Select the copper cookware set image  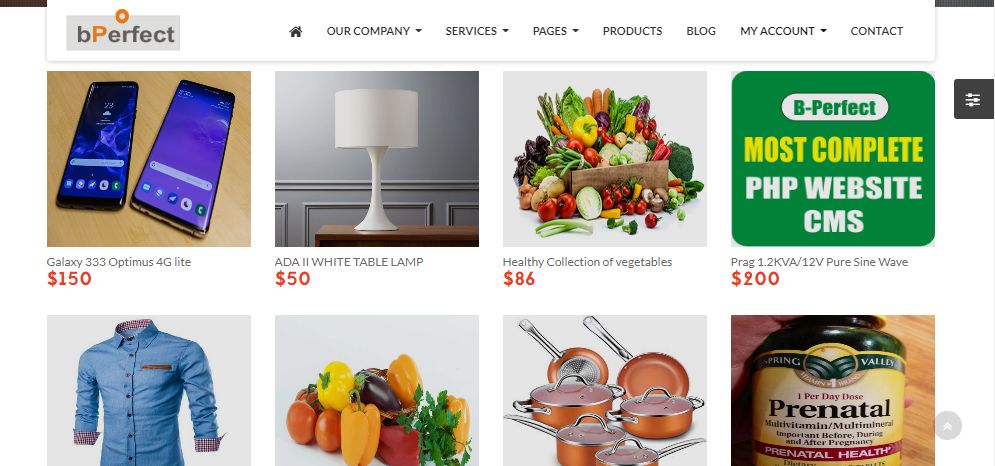[605, 390]
